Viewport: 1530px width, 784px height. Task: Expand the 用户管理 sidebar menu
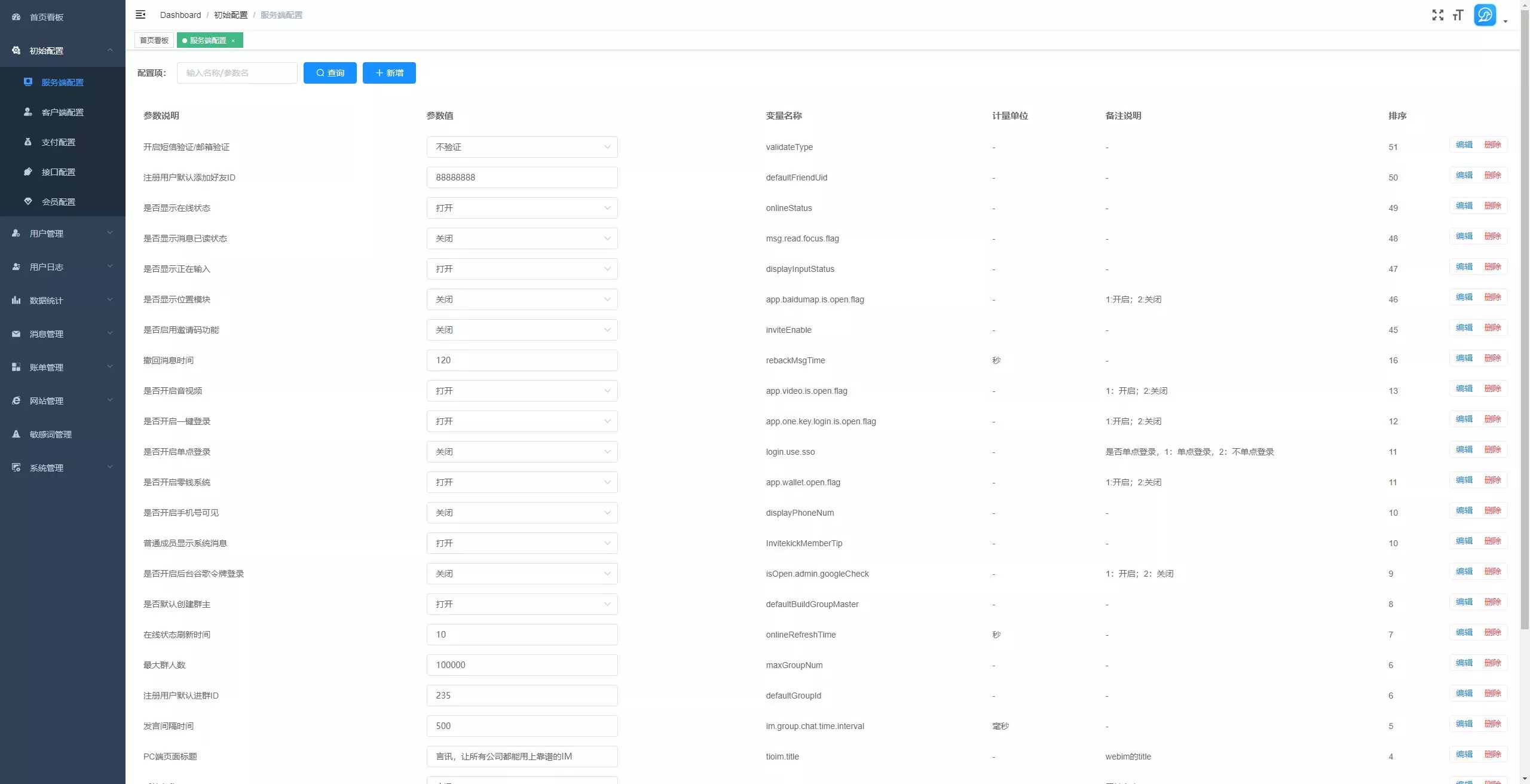[x=63, y=234]
